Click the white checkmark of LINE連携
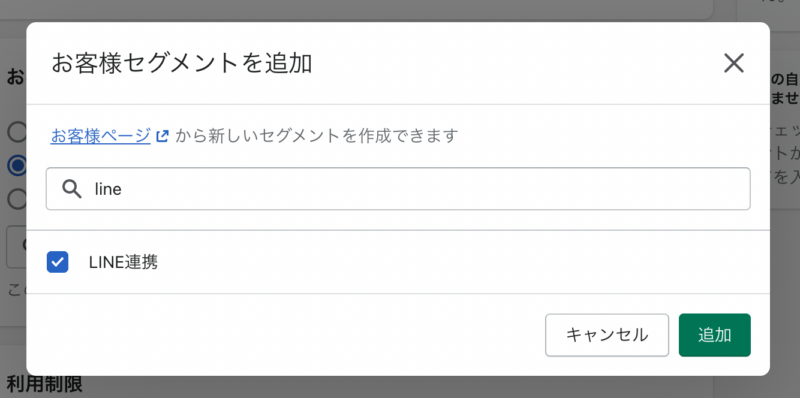800x398 pixels. point(58,263)
